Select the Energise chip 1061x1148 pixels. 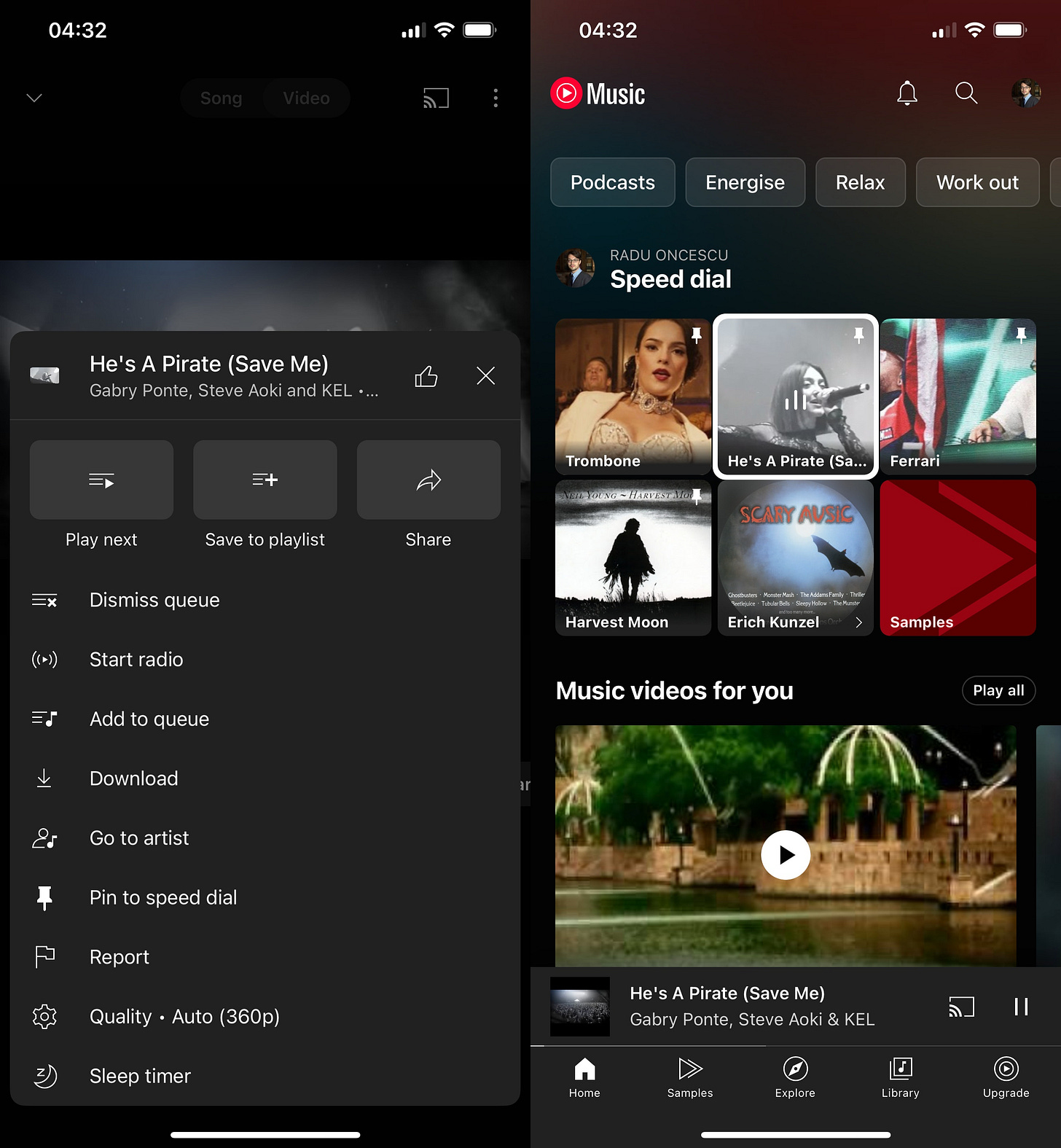[x=745, y=182]
